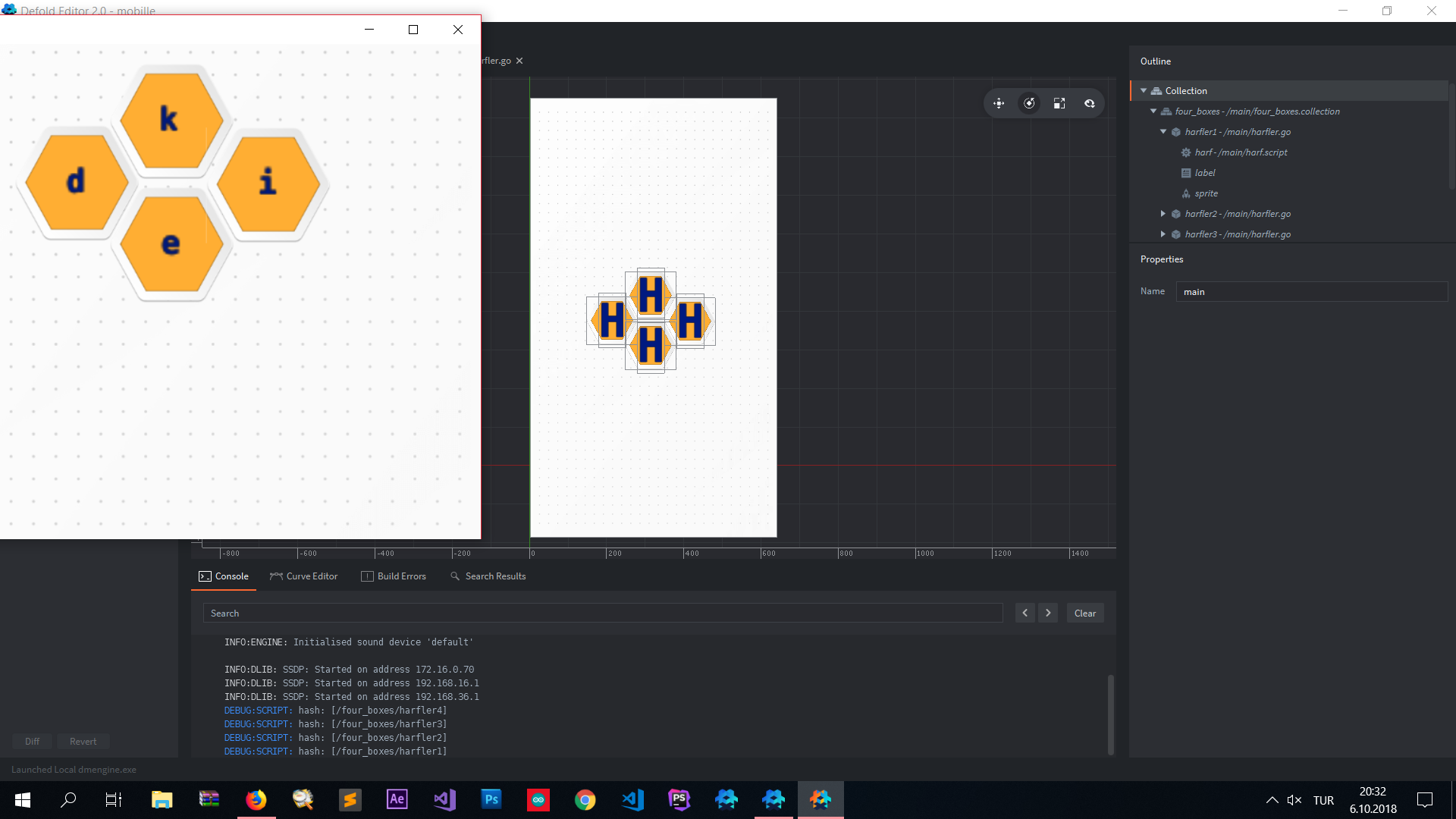Click the Search Results magnifier icon
The width and height of the screenshot is (1456, 819).
click(x=455, y=576)
